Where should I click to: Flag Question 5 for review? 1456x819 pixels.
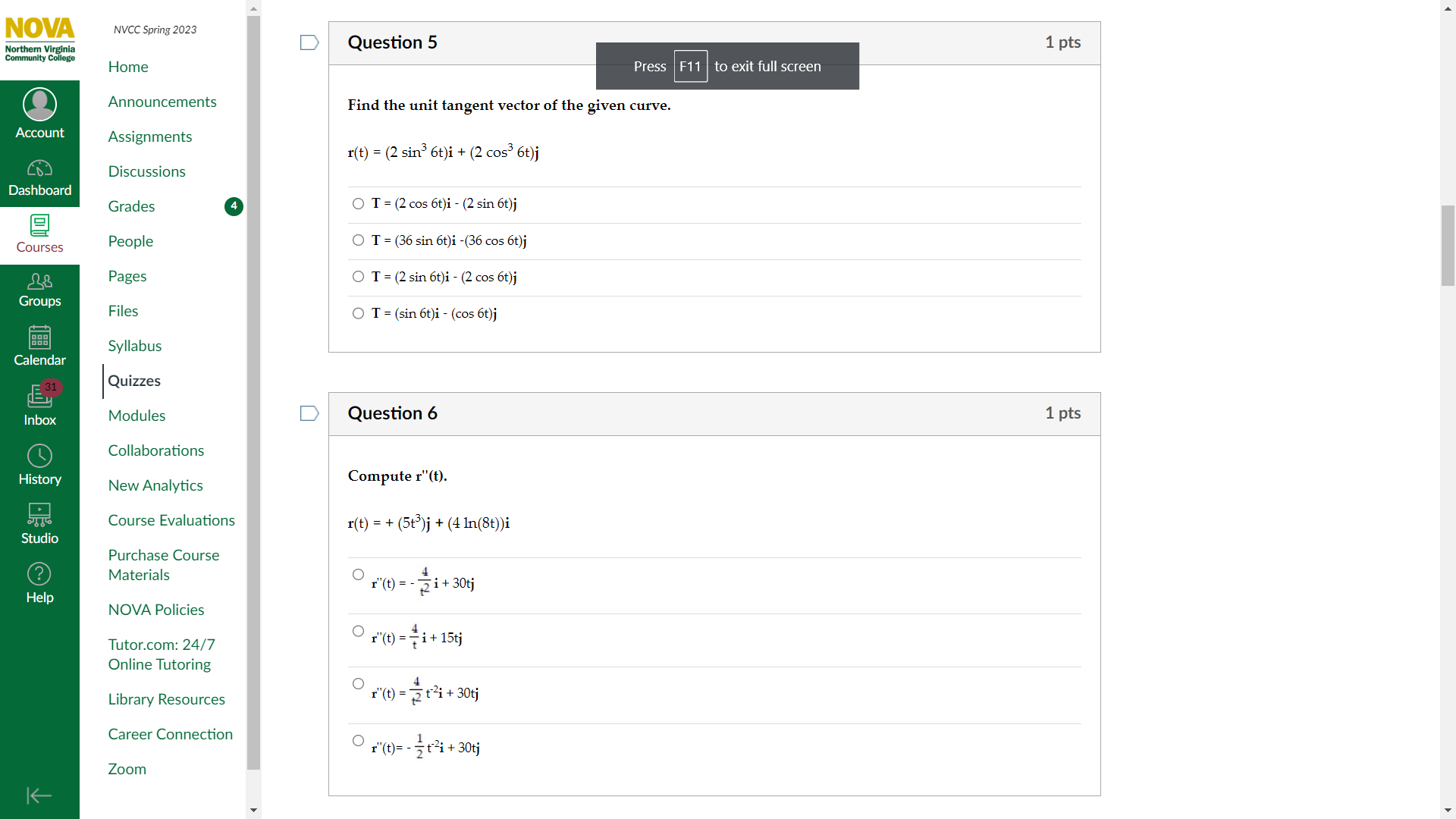click(x=309, y=42)
